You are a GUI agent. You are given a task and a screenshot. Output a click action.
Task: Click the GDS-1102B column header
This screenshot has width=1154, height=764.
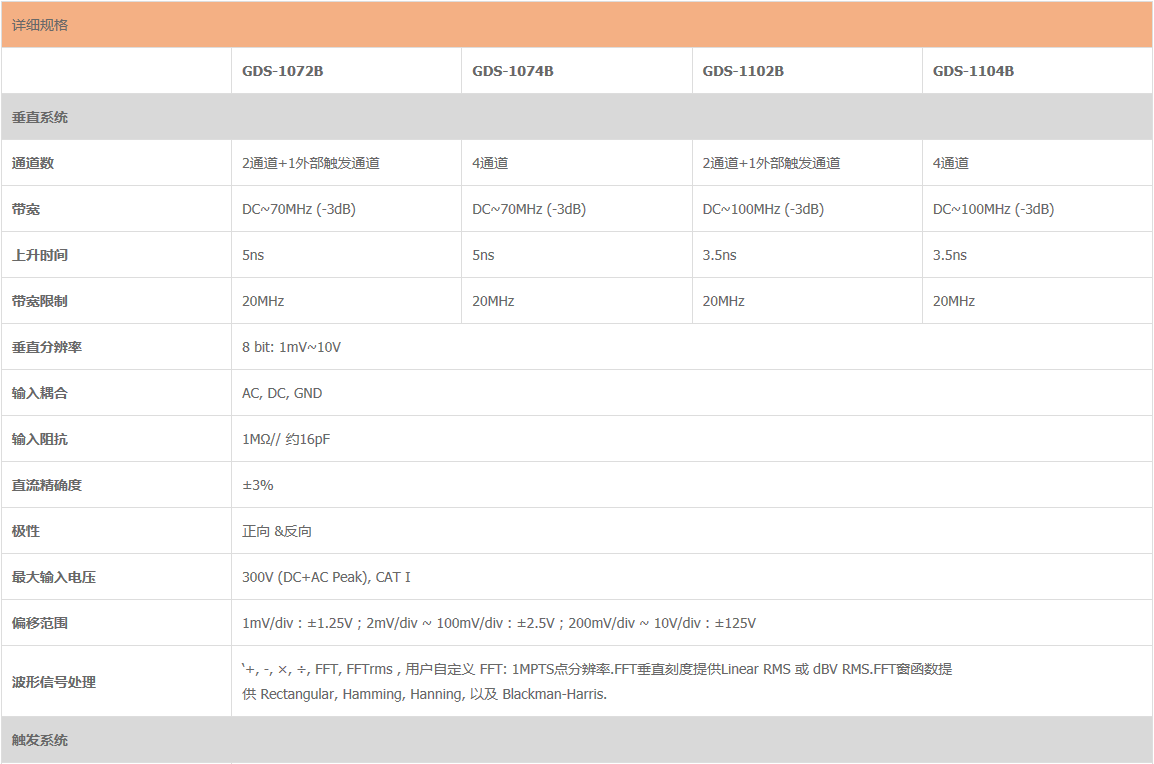(743, 71)
